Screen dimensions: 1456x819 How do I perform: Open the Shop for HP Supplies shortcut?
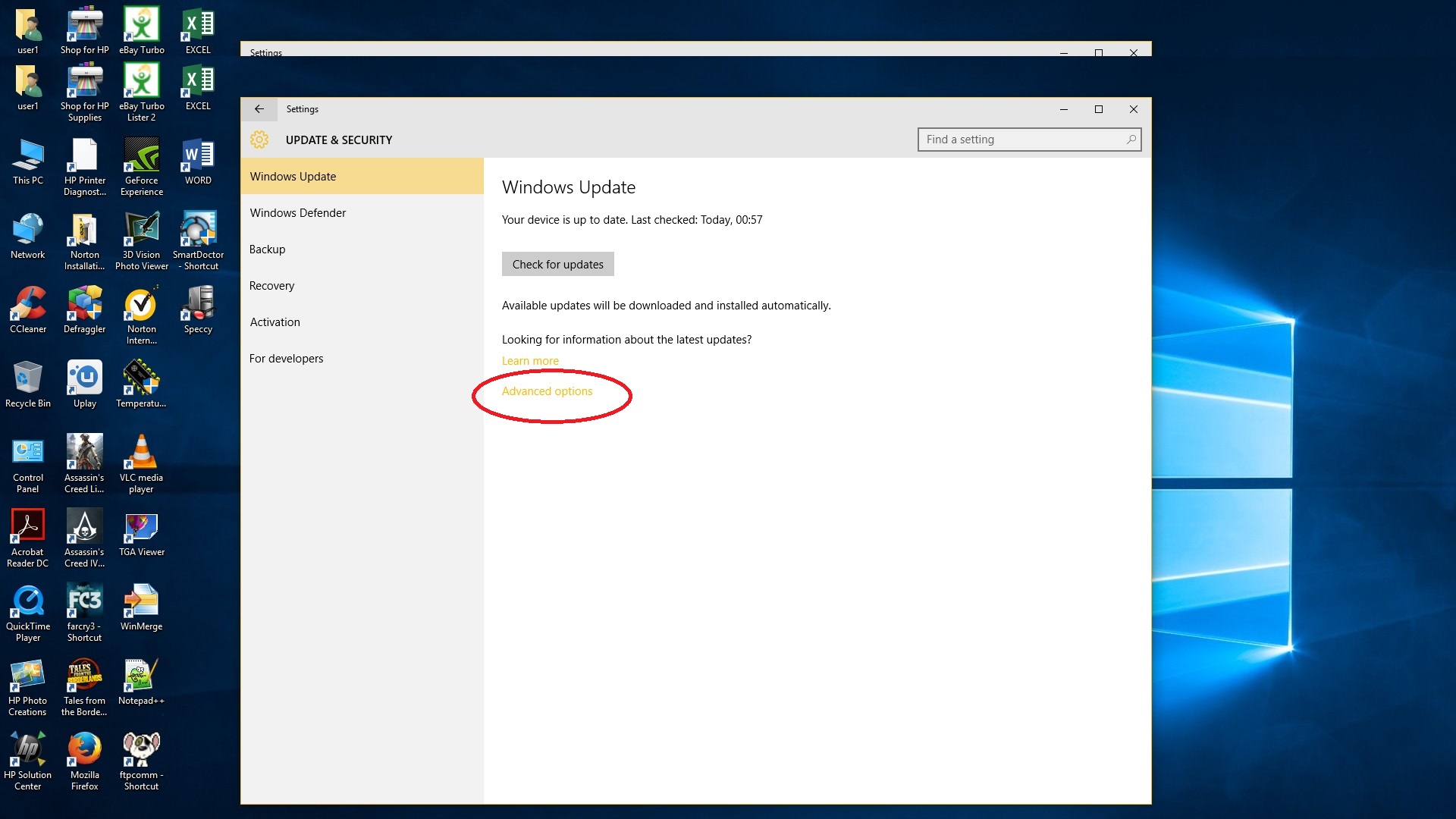coord(85,92)
